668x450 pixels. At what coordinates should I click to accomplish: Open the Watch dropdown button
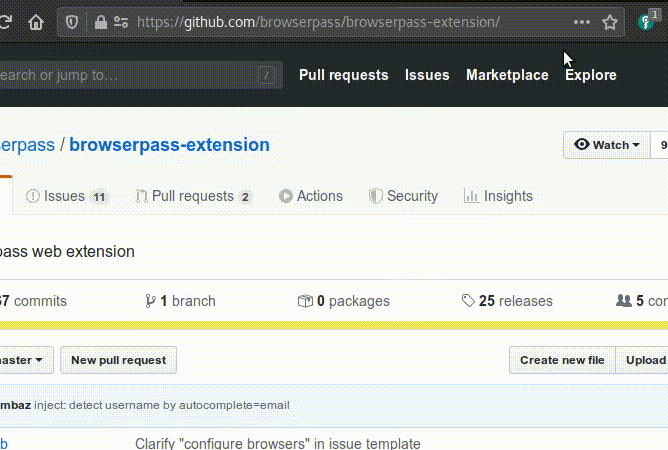(x=607, y=145)
